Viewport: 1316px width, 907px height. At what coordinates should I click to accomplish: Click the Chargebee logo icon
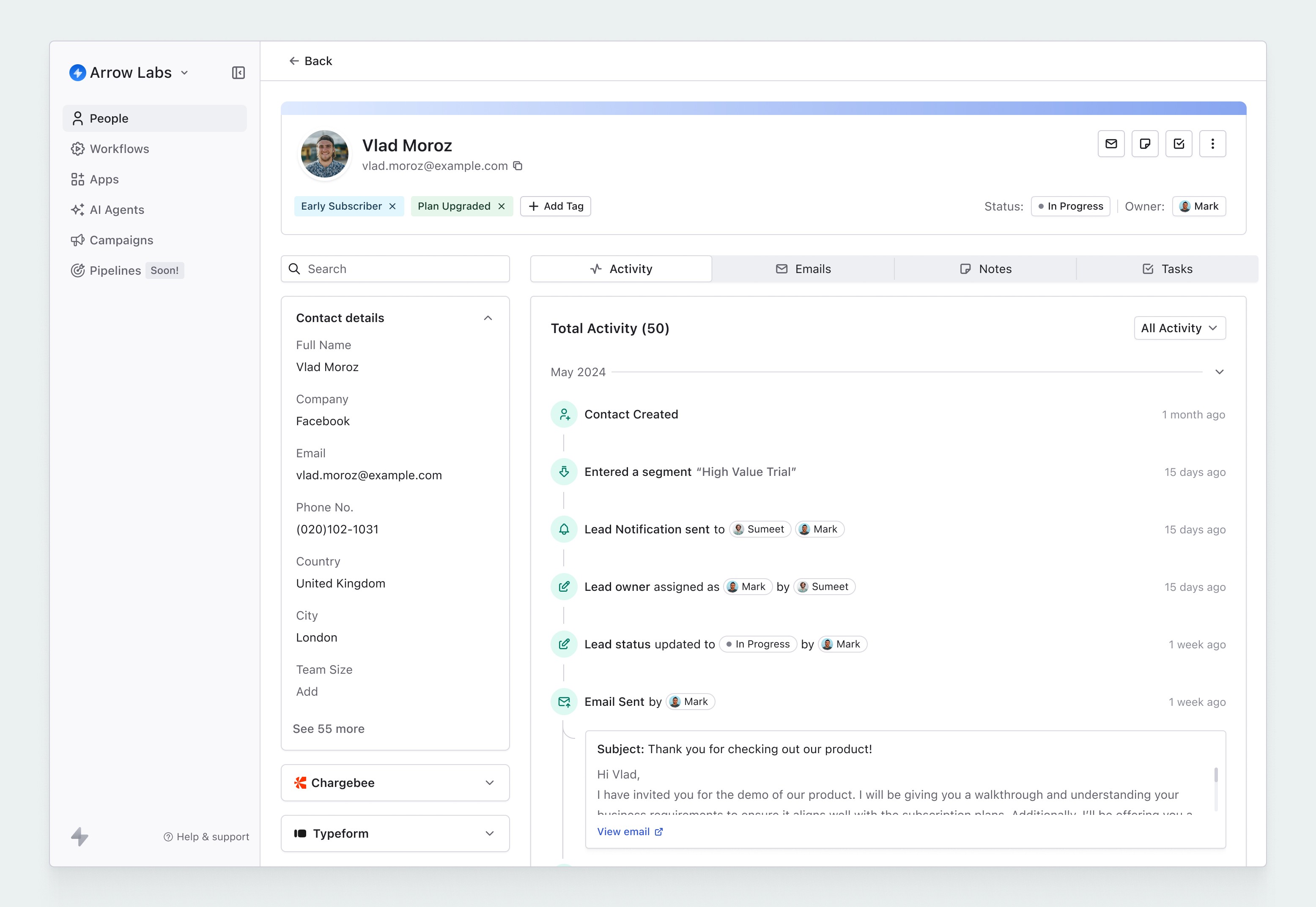(x=300, y=783)
